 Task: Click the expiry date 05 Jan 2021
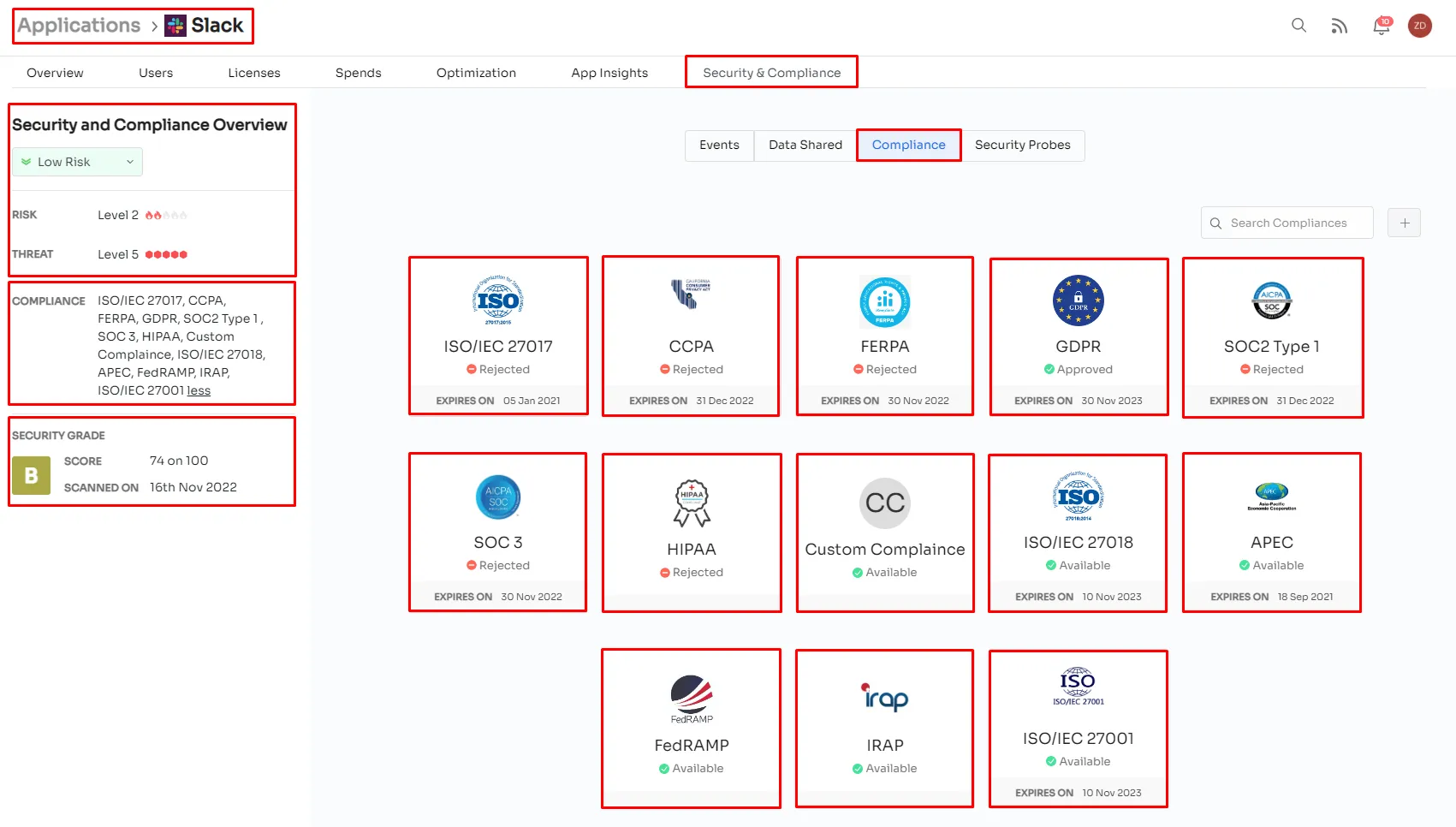click(x=532, y=401)
